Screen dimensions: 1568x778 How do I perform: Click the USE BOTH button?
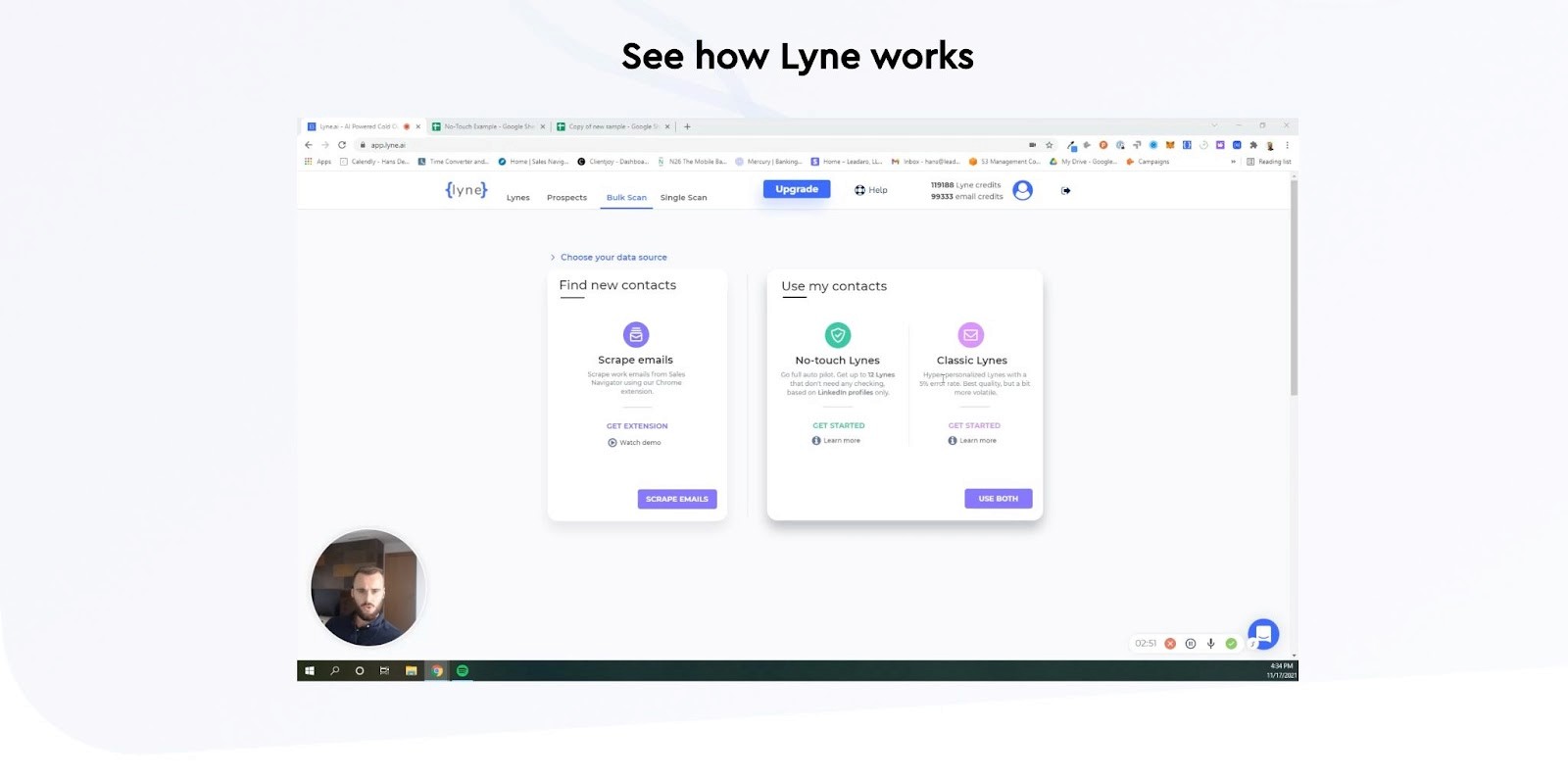998,499
